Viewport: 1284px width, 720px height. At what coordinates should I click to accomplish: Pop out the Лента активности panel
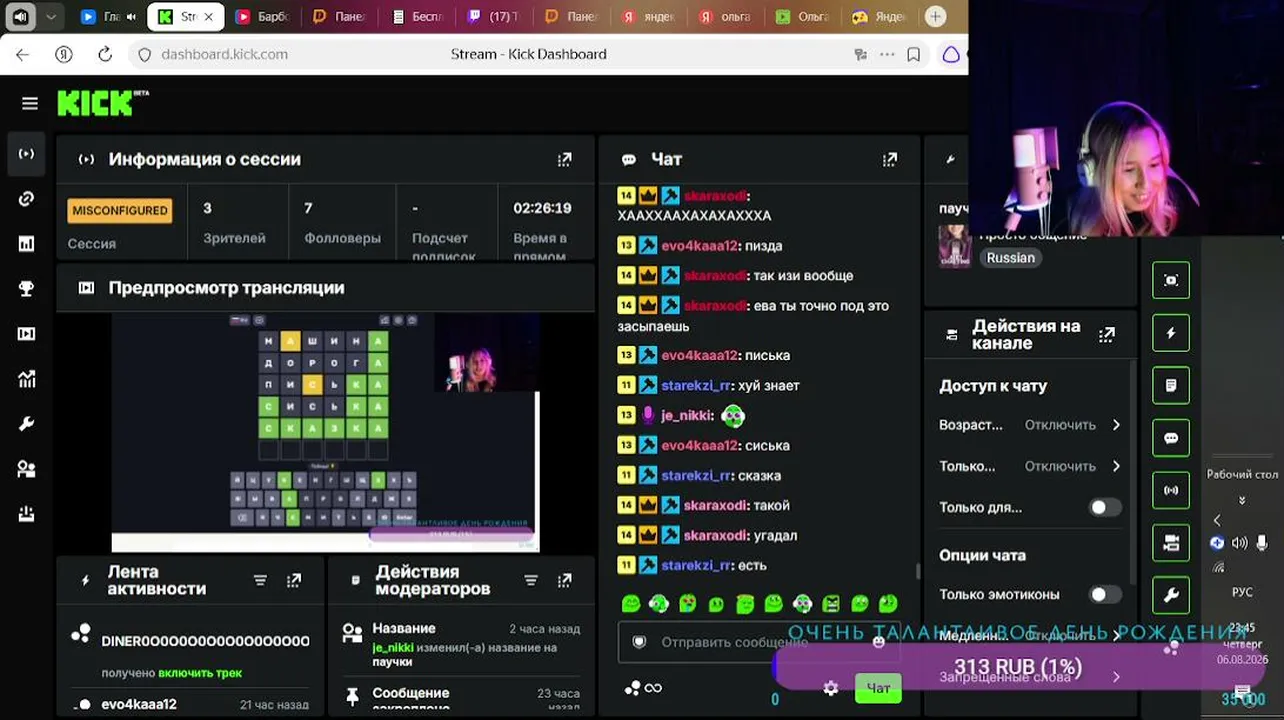click(x=294, y=580)
